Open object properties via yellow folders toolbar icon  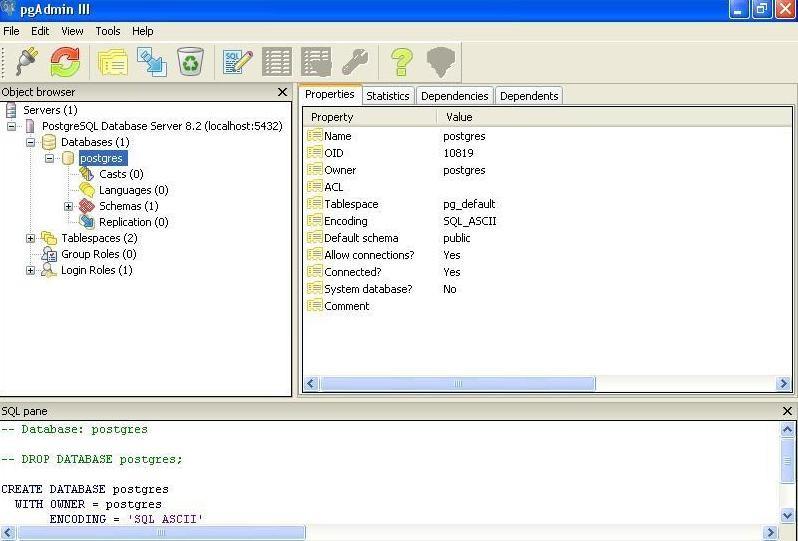[113, 62]
